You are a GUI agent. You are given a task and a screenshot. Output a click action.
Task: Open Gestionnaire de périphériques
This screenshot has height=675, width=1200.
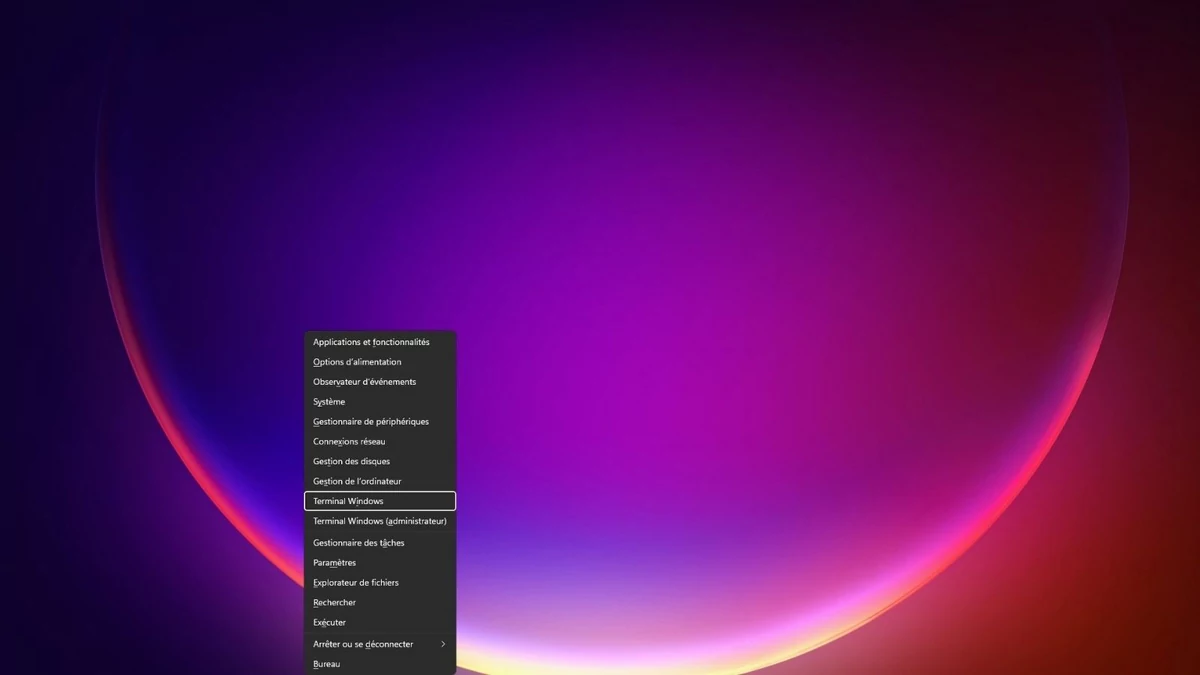click(380, 422)
